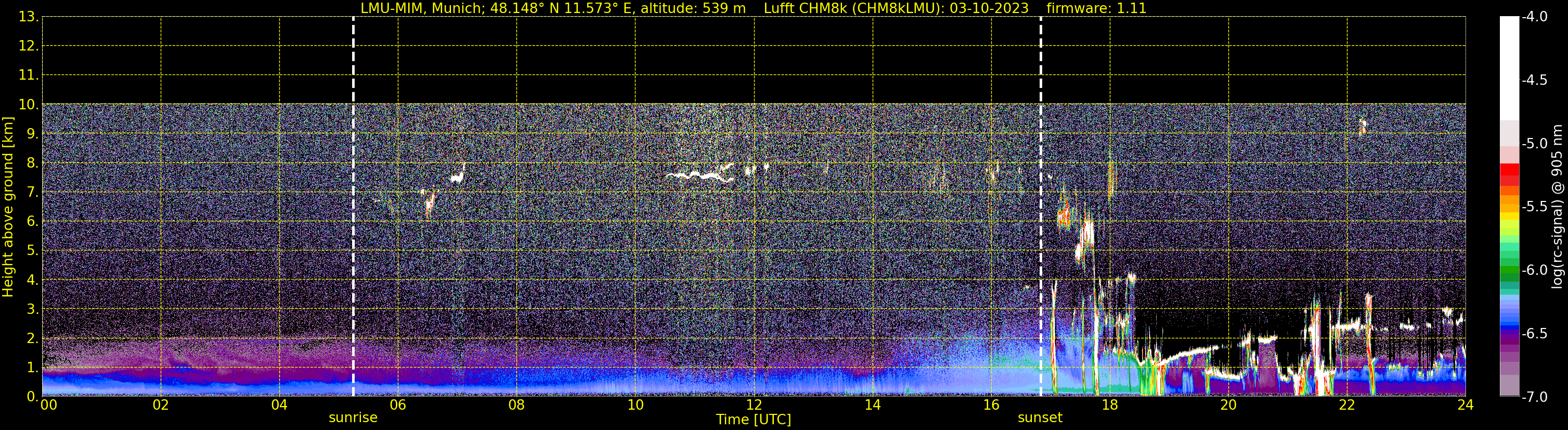Click the 'Height above ground [km]' axis title
Screen dimensions: 1568x430
[8, 207]
